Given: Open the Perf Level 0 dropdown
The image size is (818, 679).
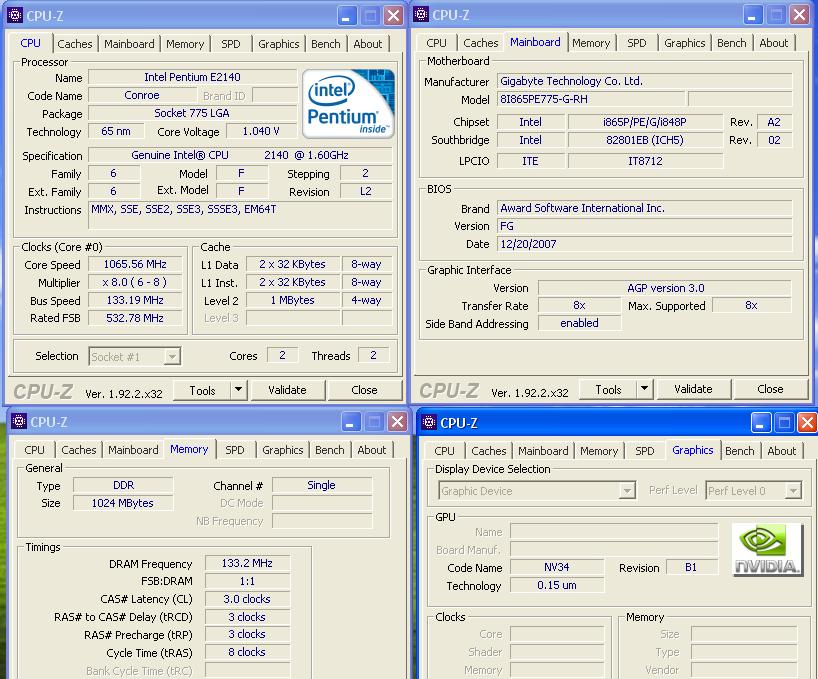Looking at the screenshot, I should (792, 491).
